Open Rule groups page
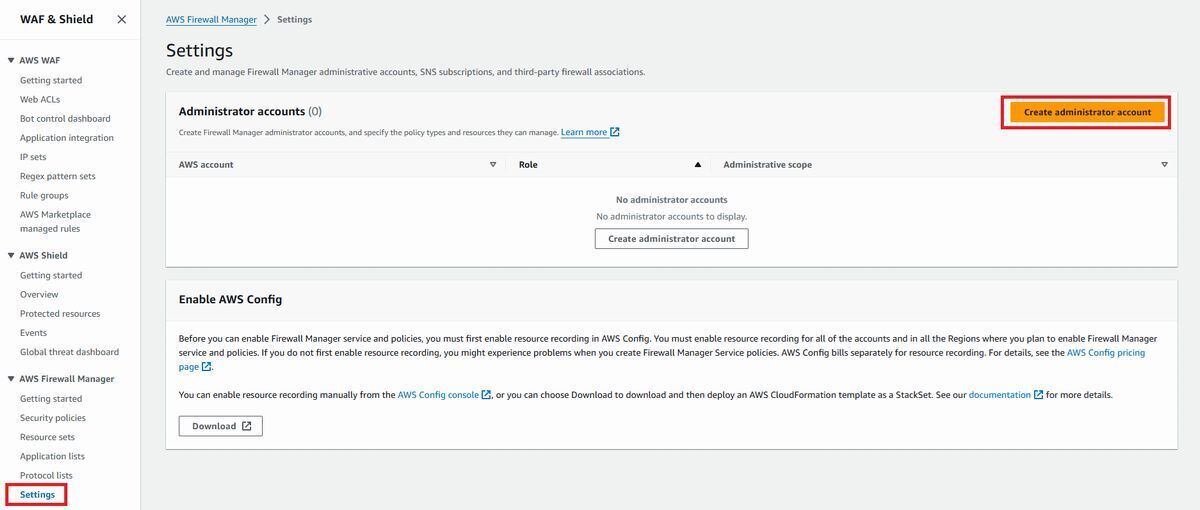Screen dimensions: 1200x510 tap(44, 195)
